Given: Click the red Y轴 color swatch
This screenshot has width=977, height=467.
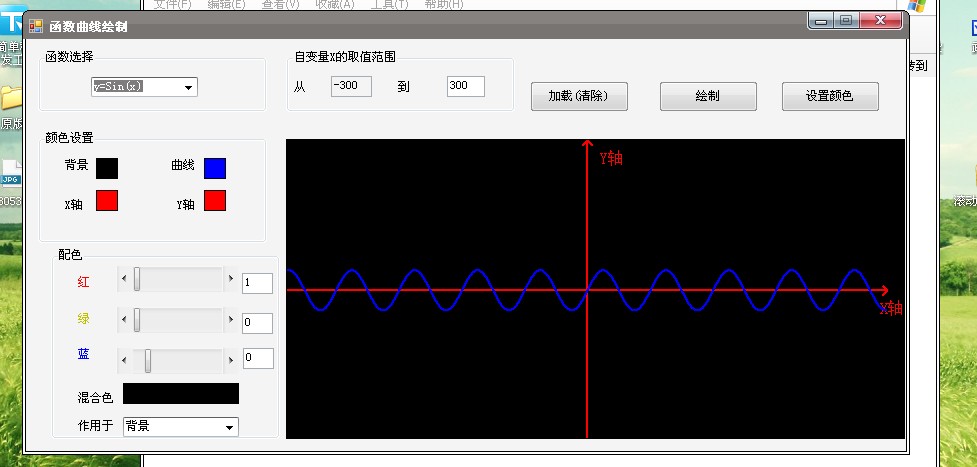Looking at the screenshot, I should pos(215,201).
